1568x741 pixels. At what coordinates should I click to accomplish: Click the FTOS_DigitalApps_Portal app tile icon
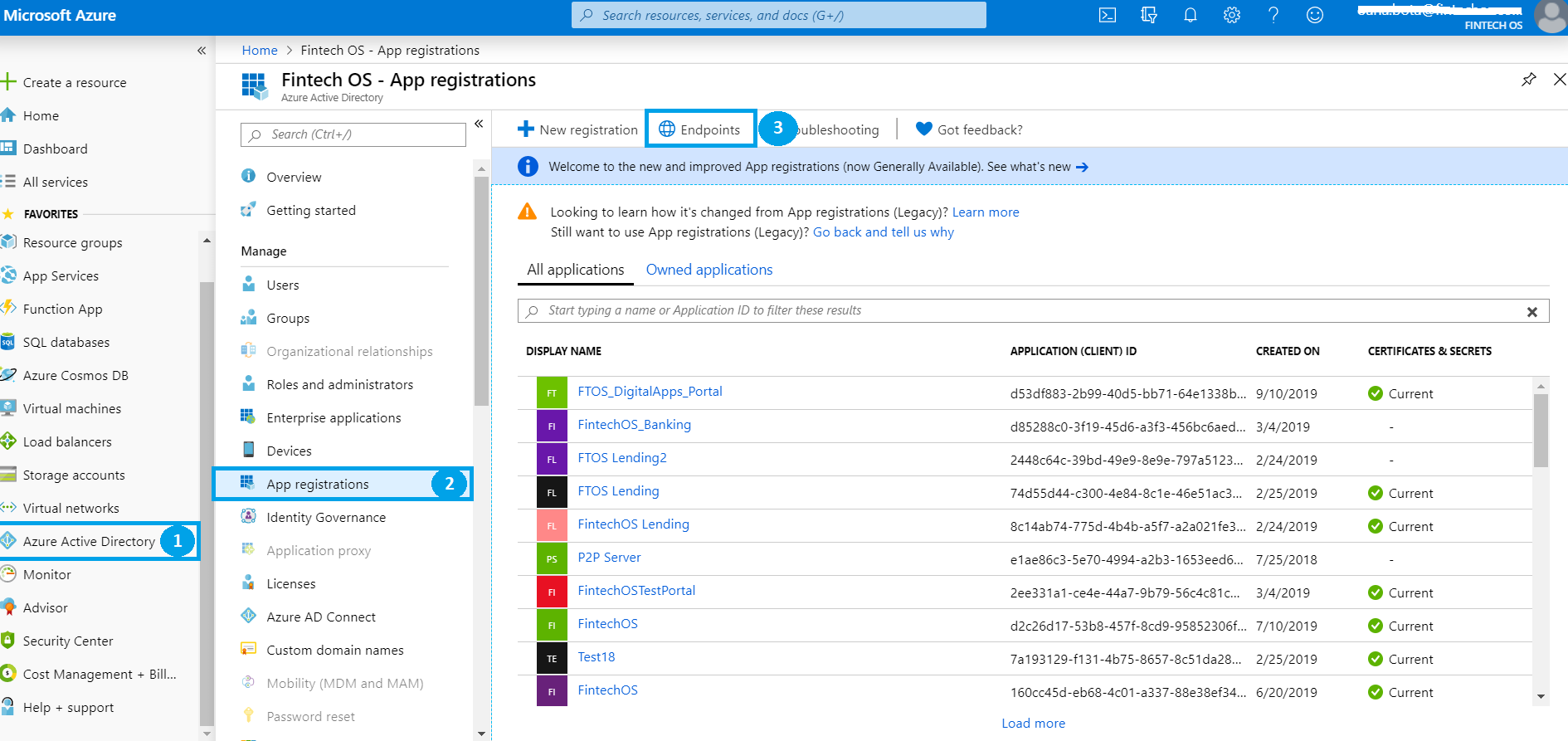pos(552,392)
